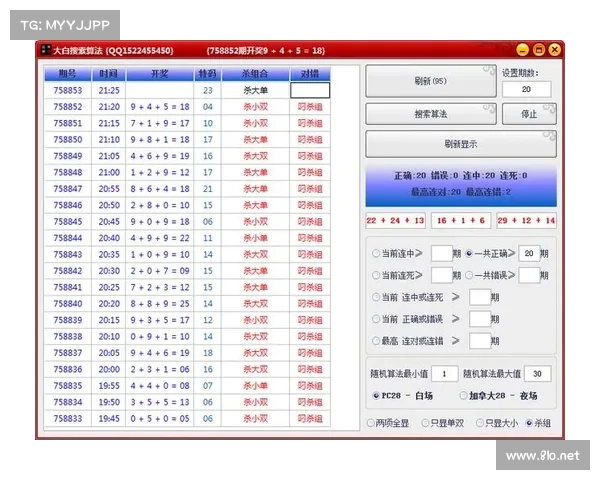Click result 2 + 8 + 0 = 10
Screen dimensions: 600x480
coord(160,205)
